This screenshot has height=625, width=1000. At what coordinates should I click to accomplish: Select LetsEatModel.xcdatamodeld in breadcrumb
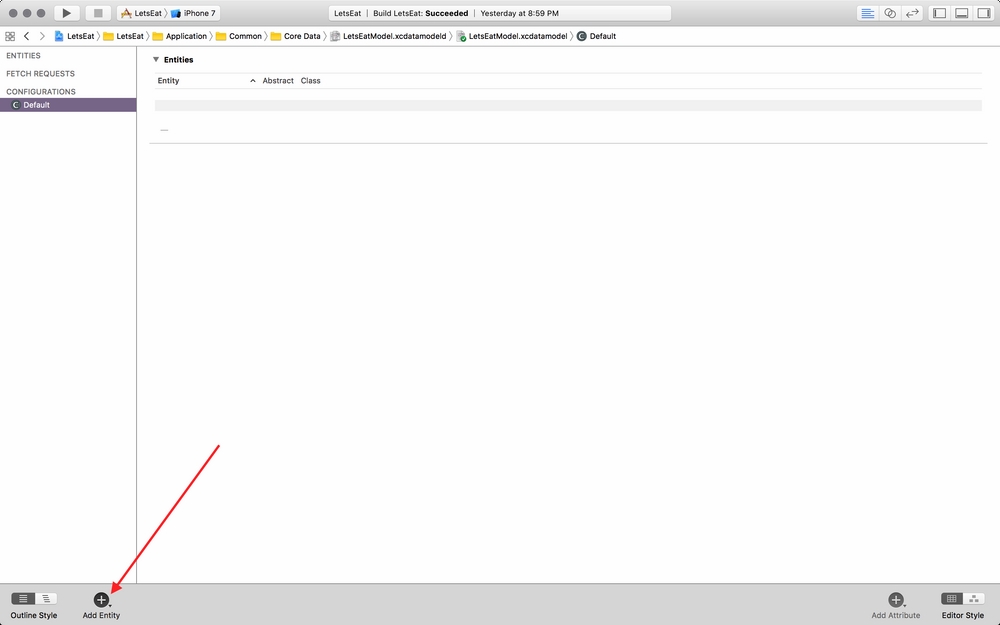pyautogui.click(x=394, y=36)
